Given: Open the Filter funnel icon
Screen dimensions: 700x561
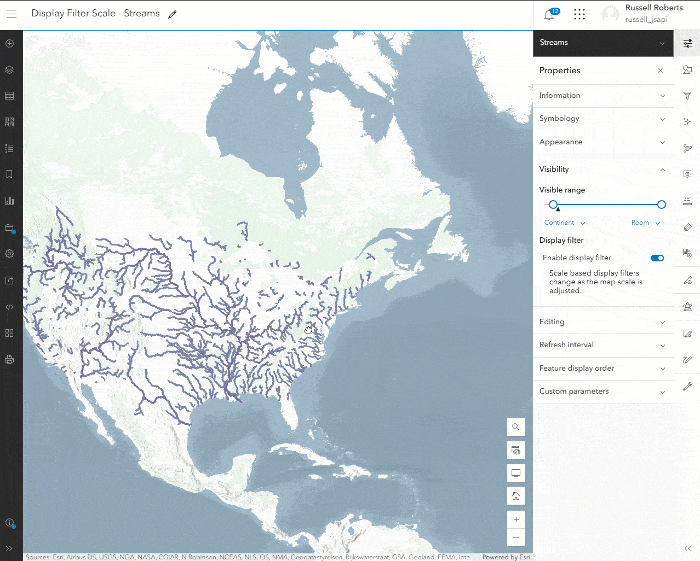Looking at the screenshot, I should coord(688,96).
